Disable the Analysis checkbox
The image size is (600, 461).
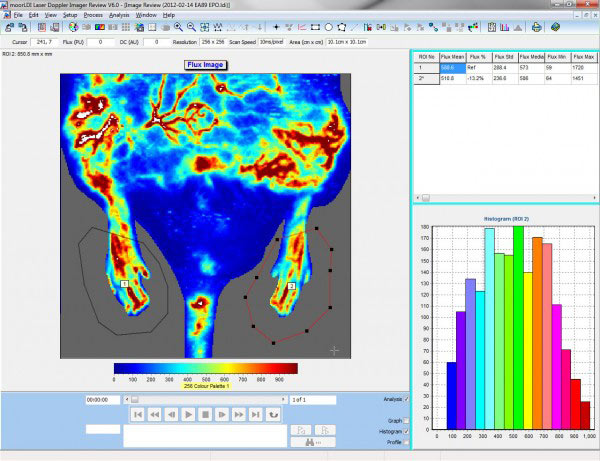(408, 399)
